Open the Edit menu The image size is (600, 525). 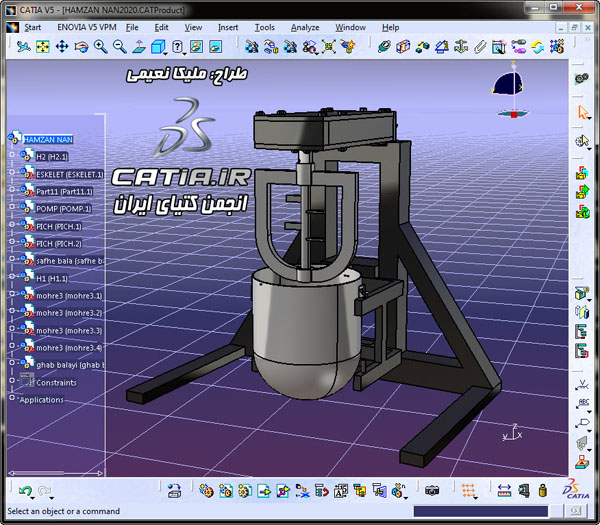[161, 28]
